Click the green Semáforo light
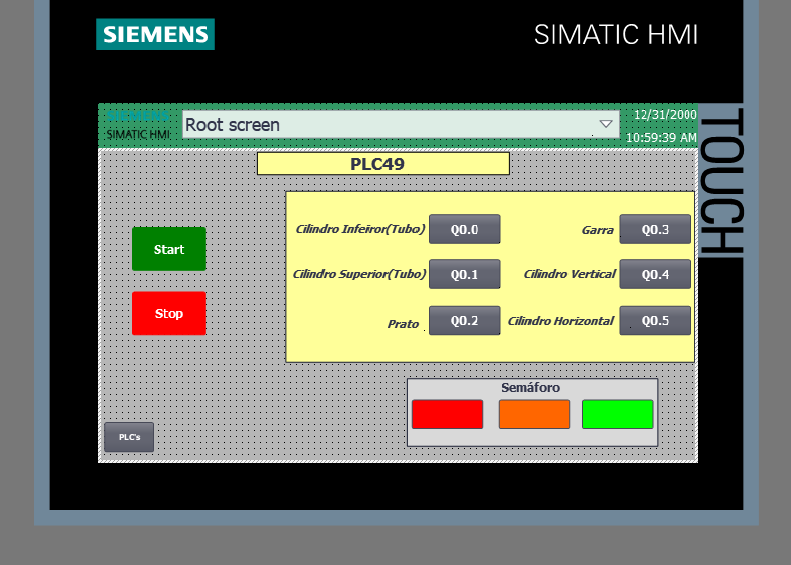Viewport: 791px width, 565px height. pos(617,414)
